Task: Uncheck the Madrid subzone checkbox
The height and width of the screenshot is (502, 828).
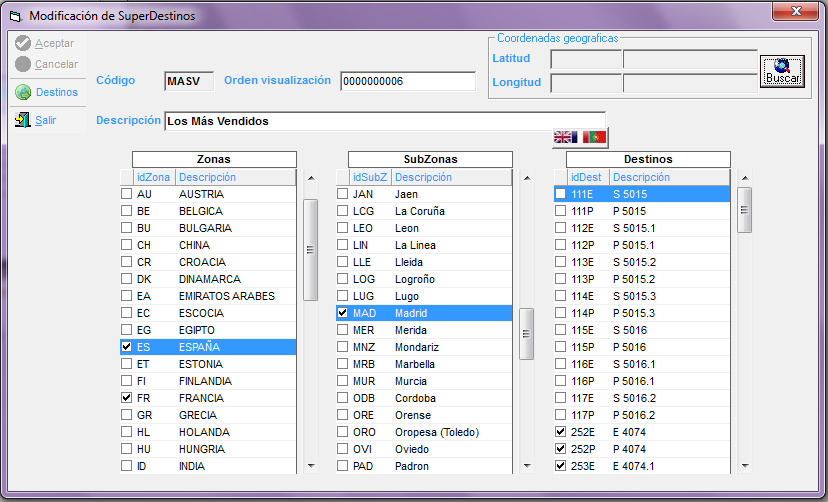Action: click(343, 312)
